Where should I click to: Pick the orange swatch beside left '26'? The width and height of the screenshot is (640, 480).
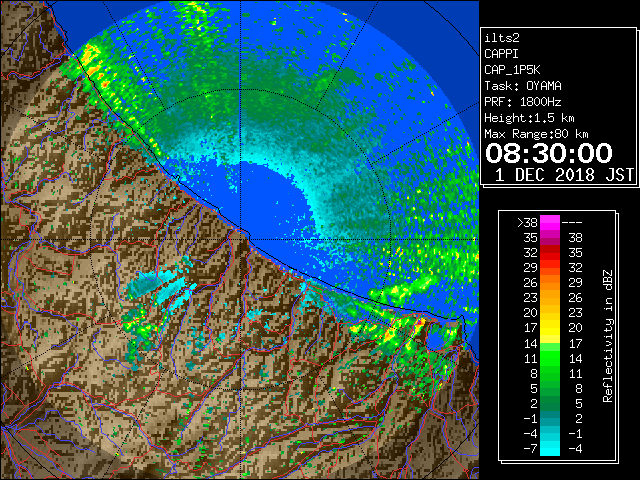pyautogui.click(x=550, y=282)
